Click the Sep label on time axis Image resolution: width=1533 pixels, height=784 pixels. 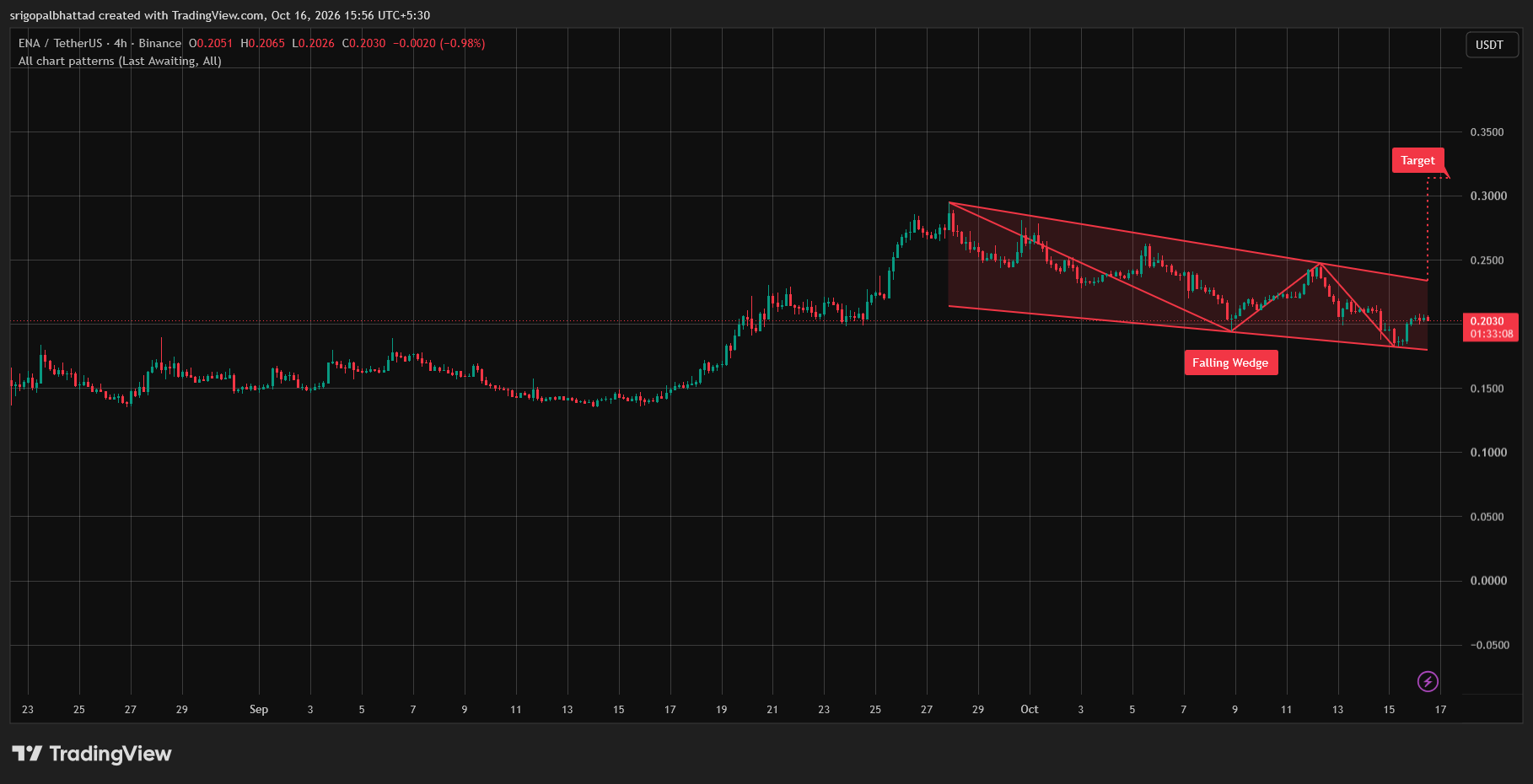[x=259, y=709]
